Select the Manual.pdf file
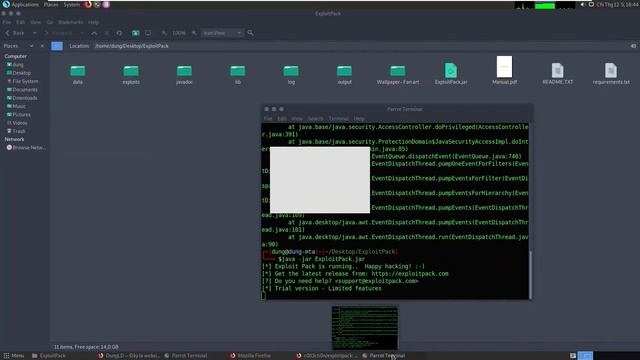Screen dimensions: 640x360 pyautogui.click(x=504, y=70)
